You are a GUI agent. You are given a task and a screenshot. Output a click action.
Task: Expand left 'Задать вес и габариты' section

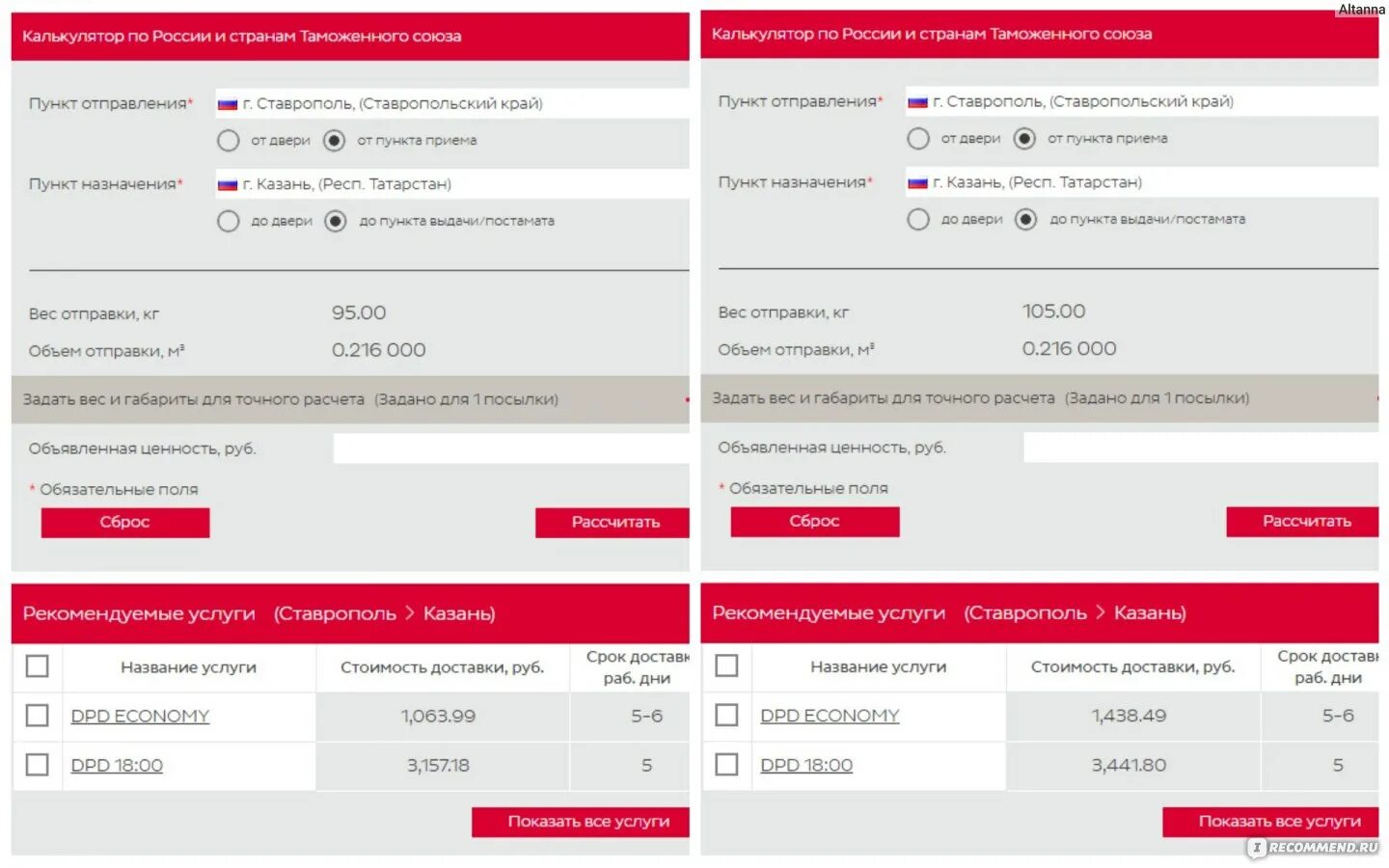(x=289, y=399)
